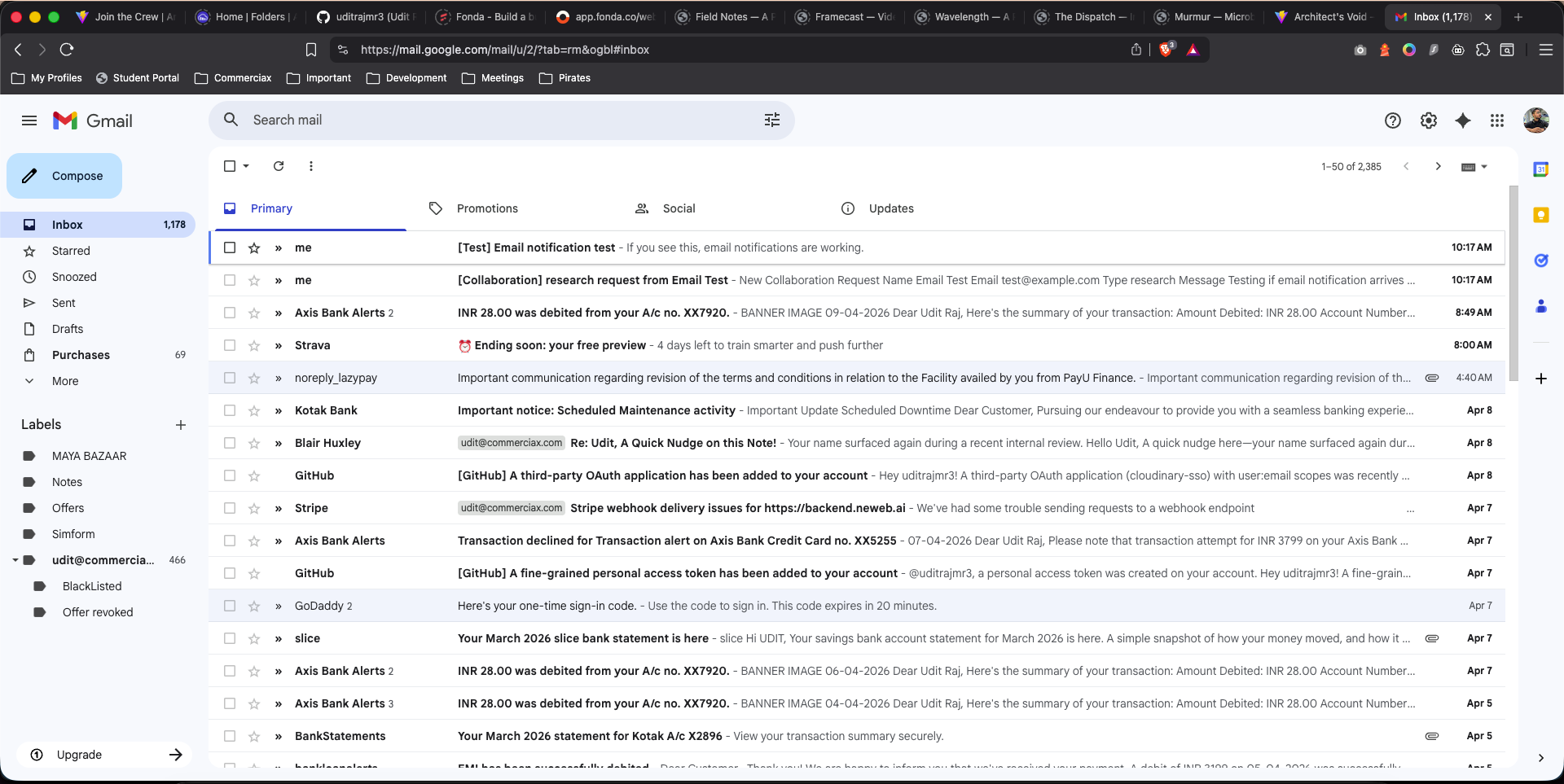Click into the Search mail field
Screen dimensions: 1564x784
[489, 120]
